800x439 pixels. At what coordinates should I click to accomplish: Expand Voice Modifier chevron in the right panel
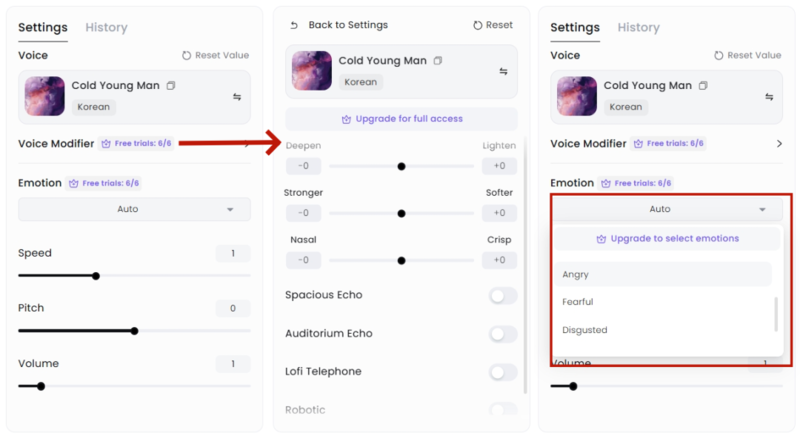tap(779, 144)
